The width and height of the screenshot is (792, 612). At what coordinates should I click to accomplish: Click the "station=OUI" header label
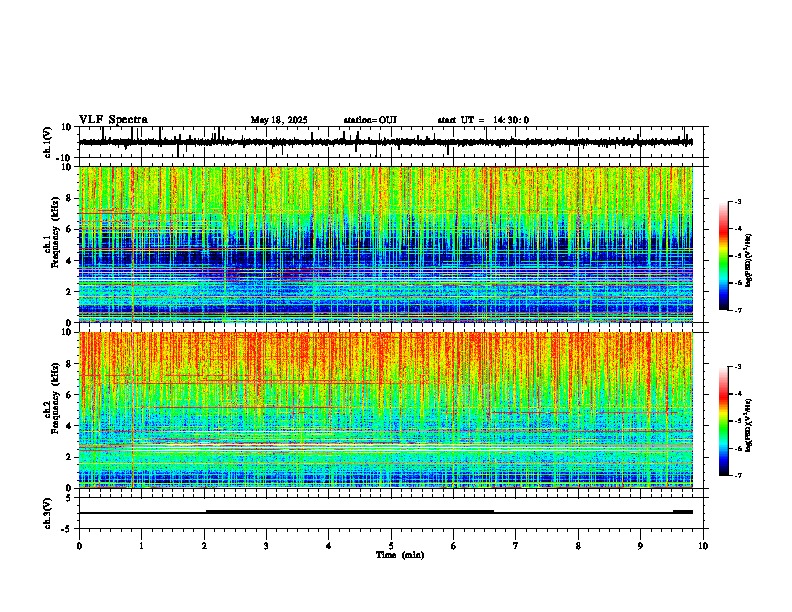[370, 120]
